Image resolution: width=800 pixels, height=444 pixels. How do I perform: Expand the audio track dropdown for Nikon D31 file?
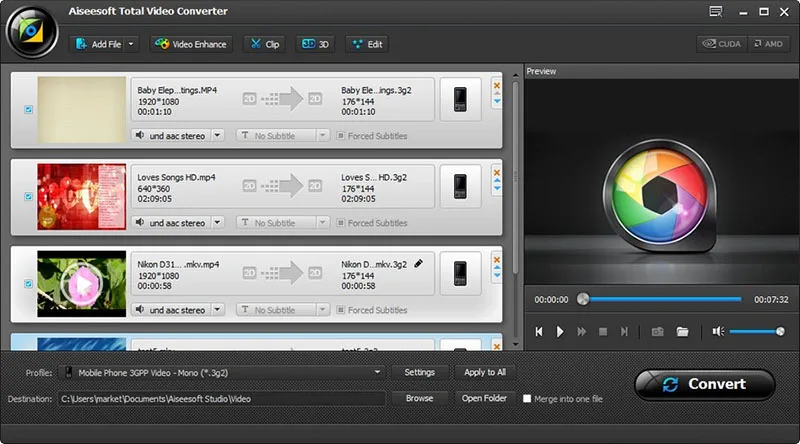pos(218,309)
